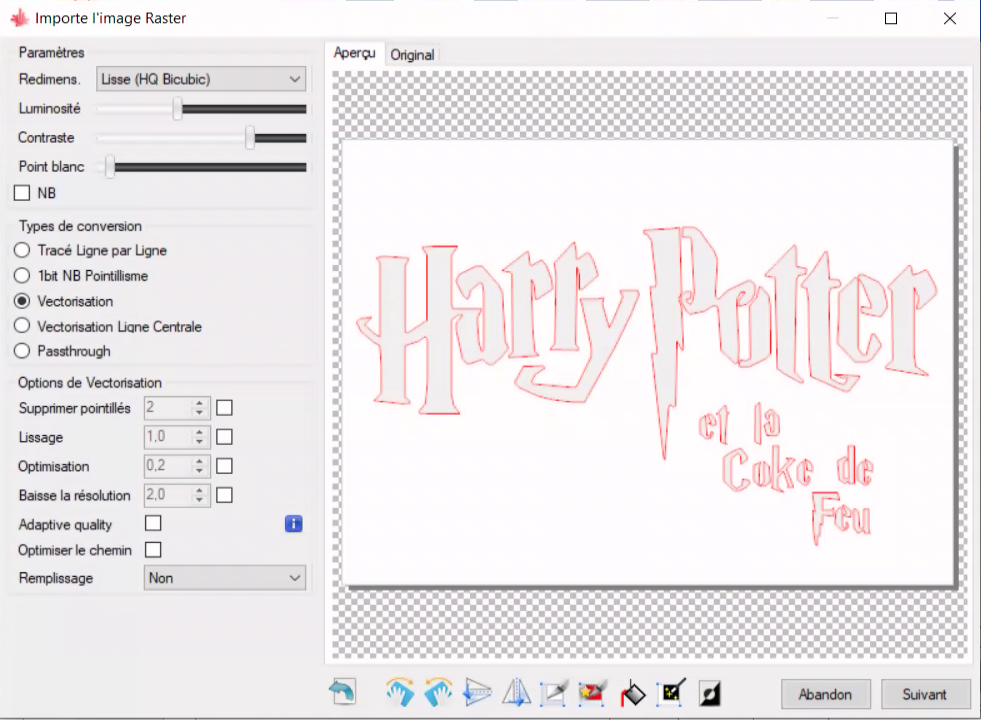Click the undo/revert image icon
The image size is (981, 720).
[x=343, y=693]
